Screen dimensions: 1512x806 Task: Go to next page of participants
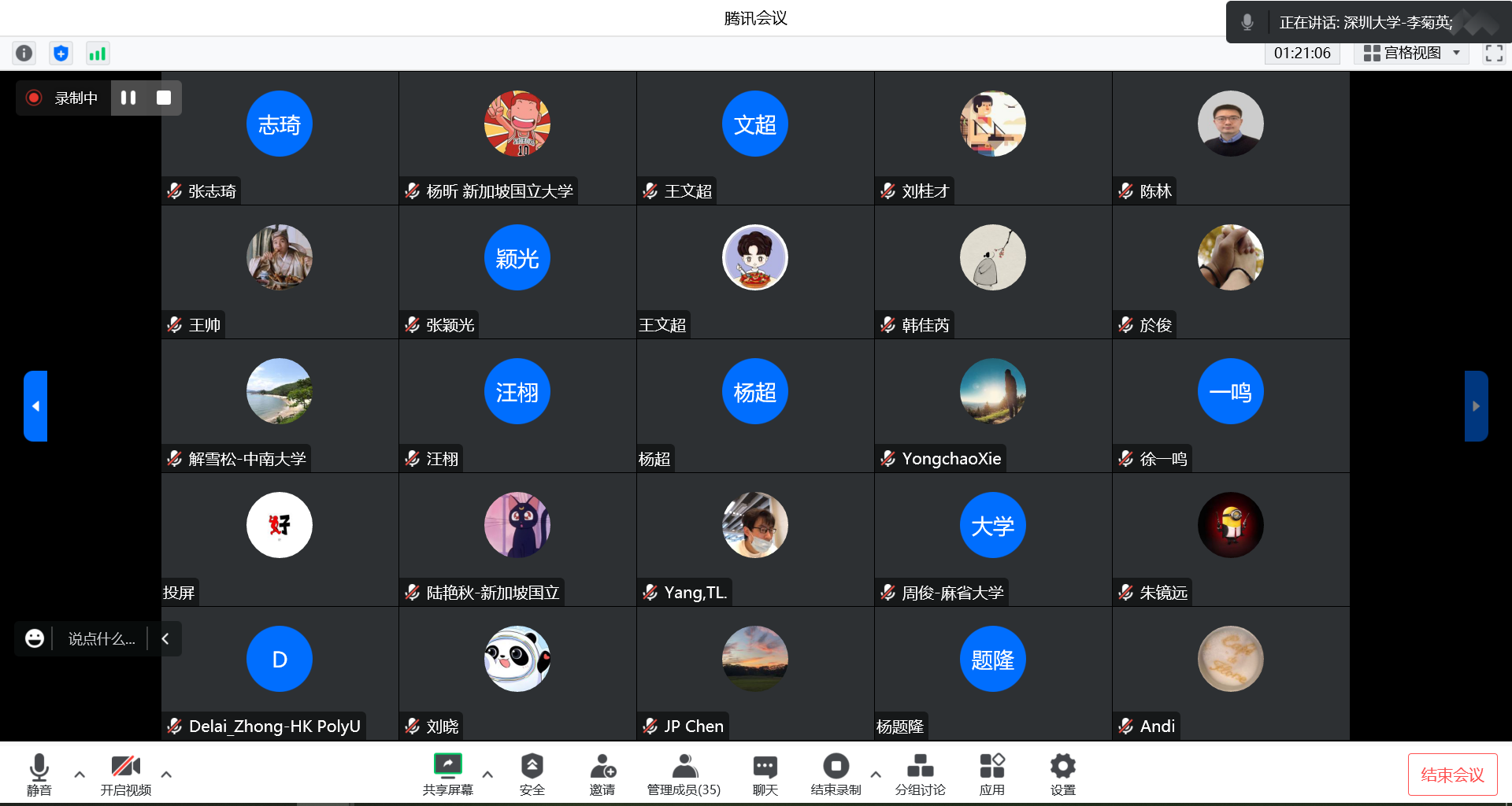1476,406
